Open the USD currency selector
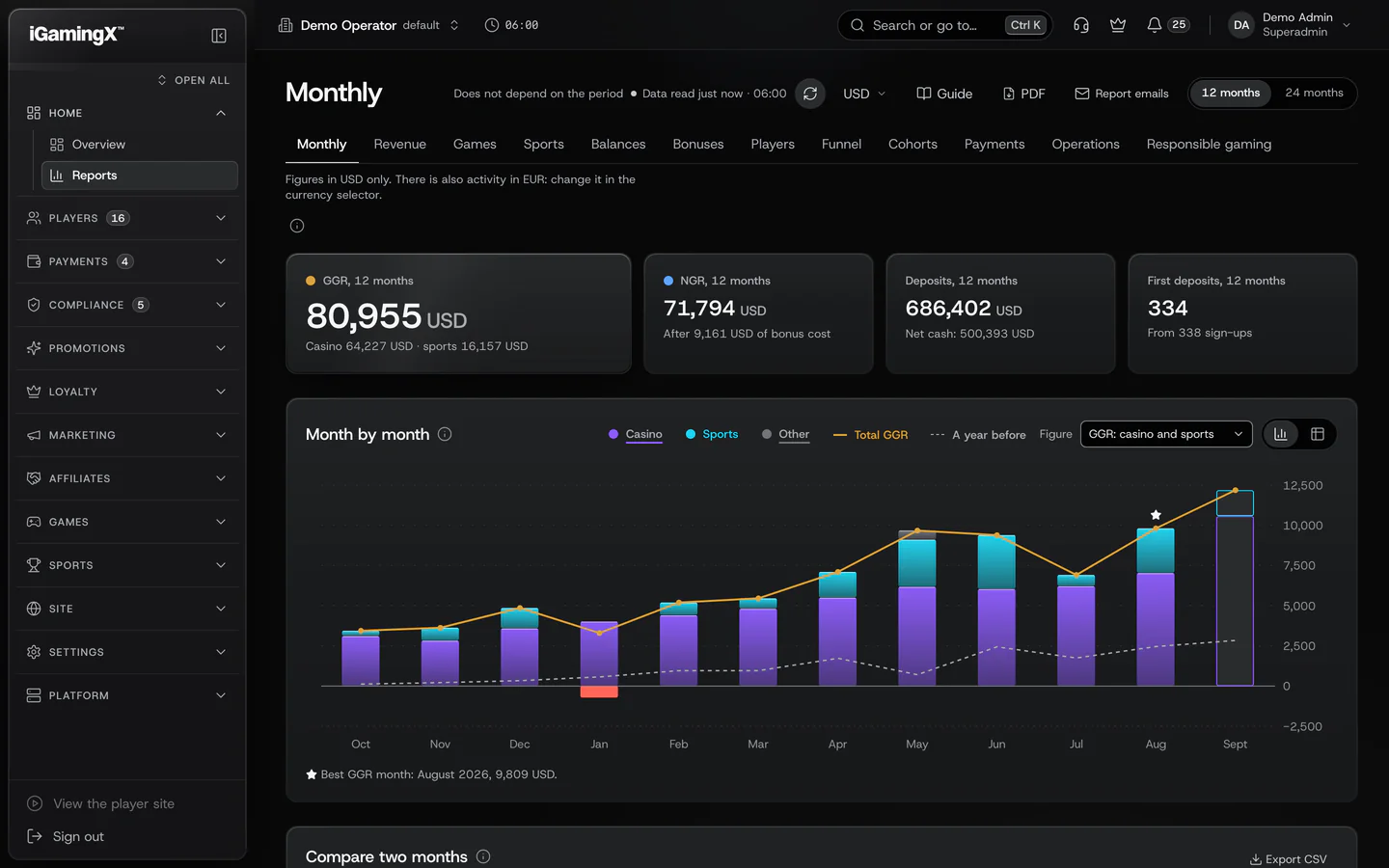 click(863, 94)
